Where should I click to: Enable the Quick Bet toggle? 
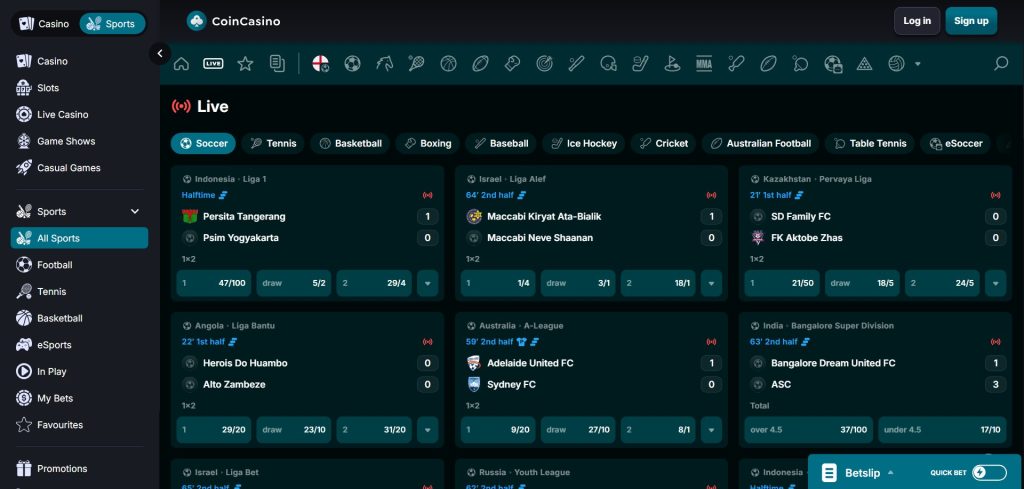pyautogui.click(x=989, y=473)
